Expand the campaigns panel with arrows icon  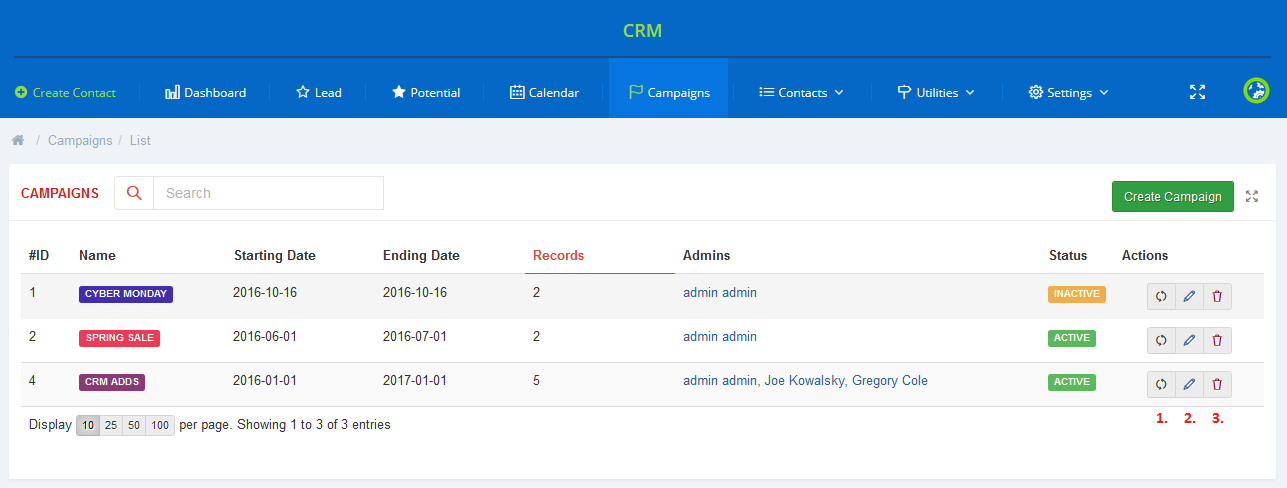[x=1252, y=197]
